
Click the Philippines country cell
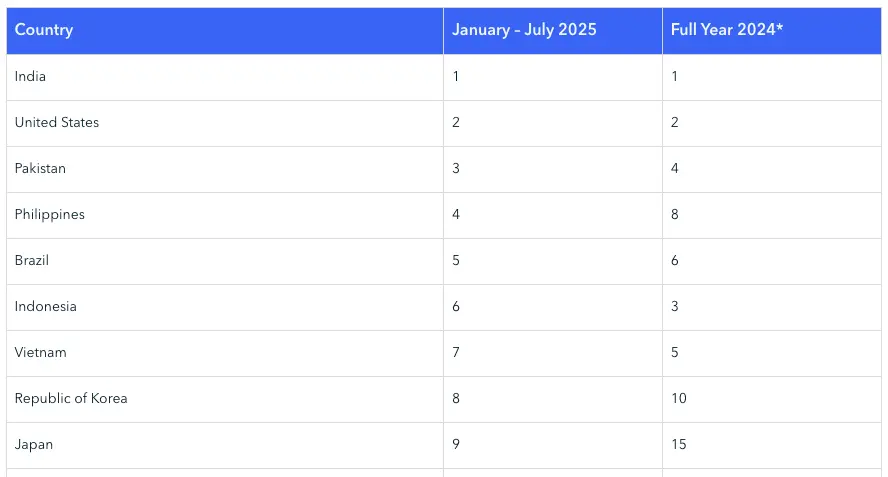(x=225, y=215)
